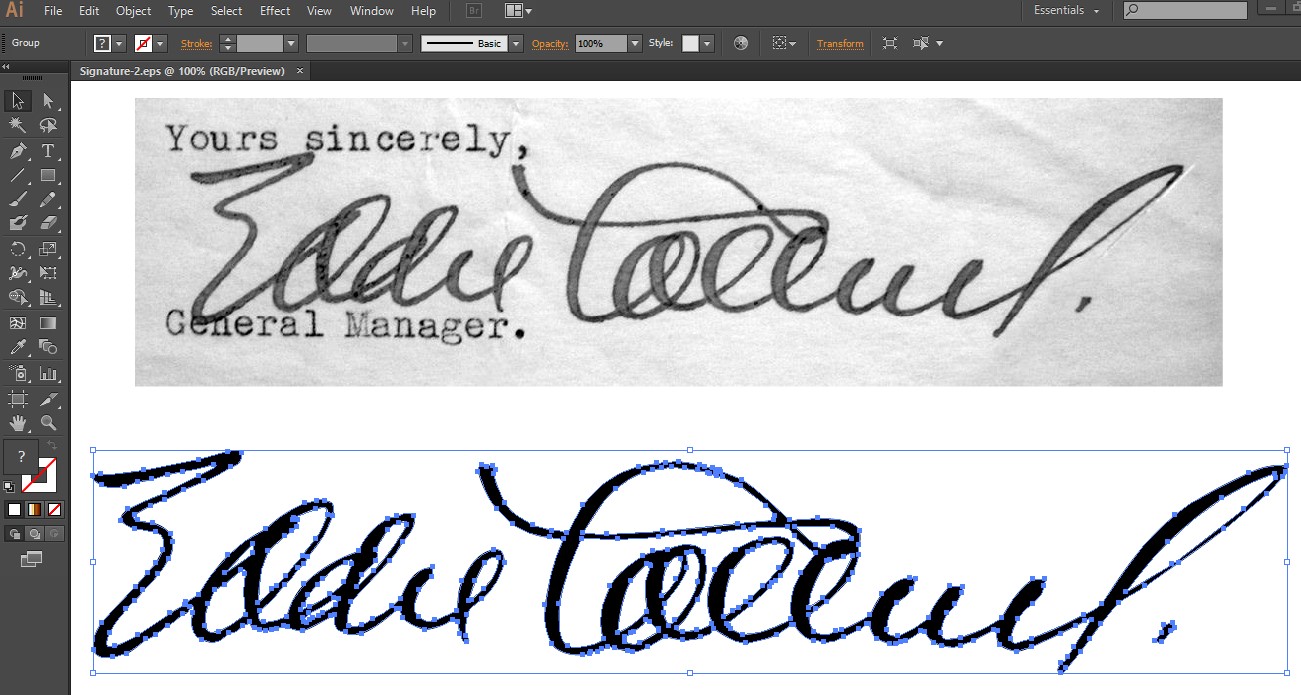Activate the Direct Selection tool
The image size is (1301, 695).
(x=47, y=101)
